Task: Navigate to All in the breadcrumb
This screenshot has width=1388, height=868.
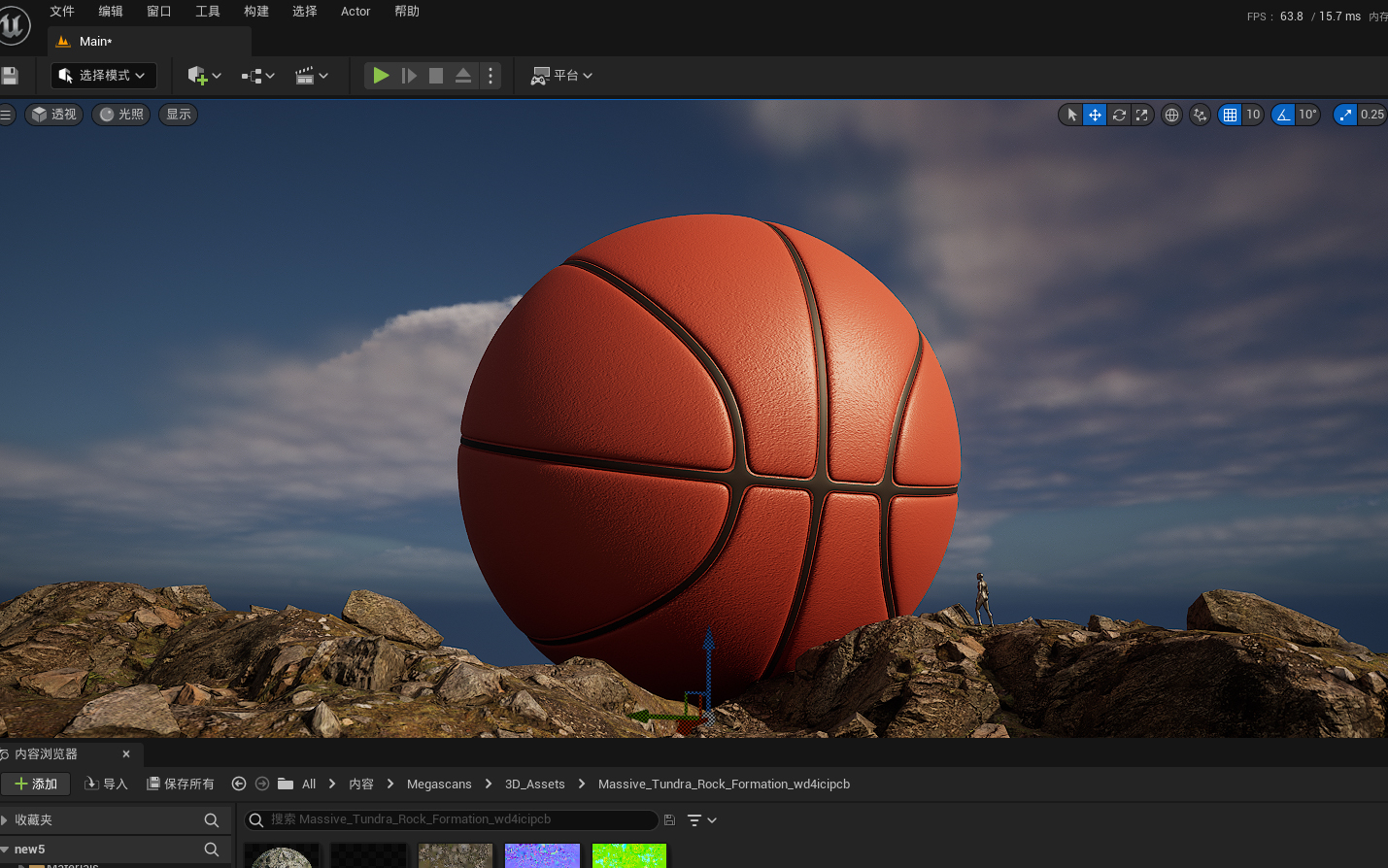Action: (x=309, y=785)
